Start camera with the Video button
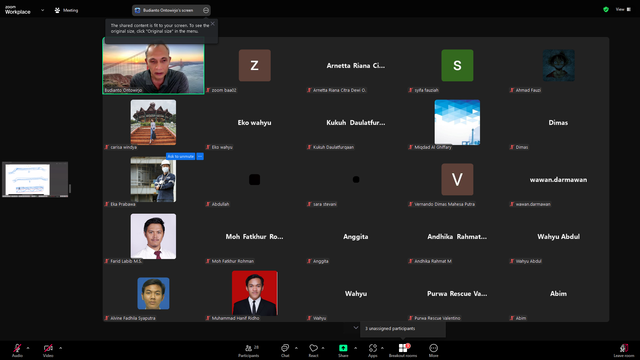The image size is (640, 360). point(48,350)
